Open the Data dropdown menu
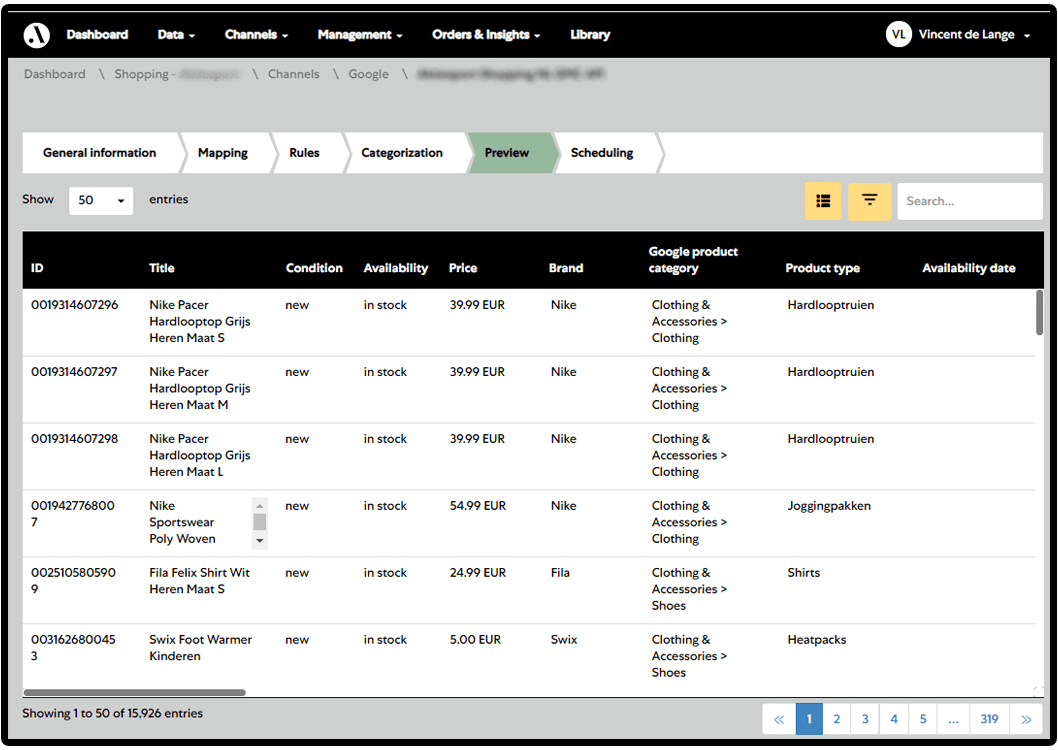Viewport: 1058px width, 750px height. 176,34
